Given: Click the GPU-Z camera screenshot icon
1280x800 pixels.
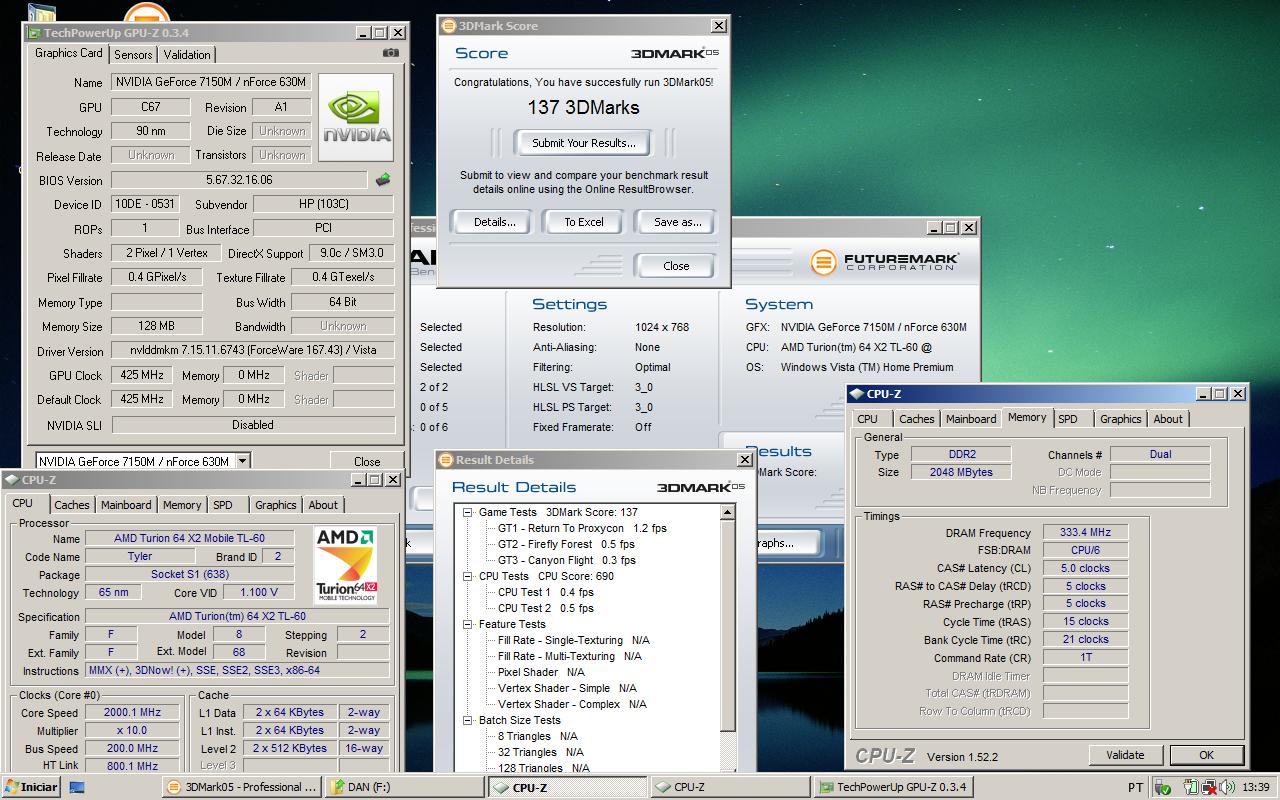Looking at the screenshot, I should click(391, 54).
